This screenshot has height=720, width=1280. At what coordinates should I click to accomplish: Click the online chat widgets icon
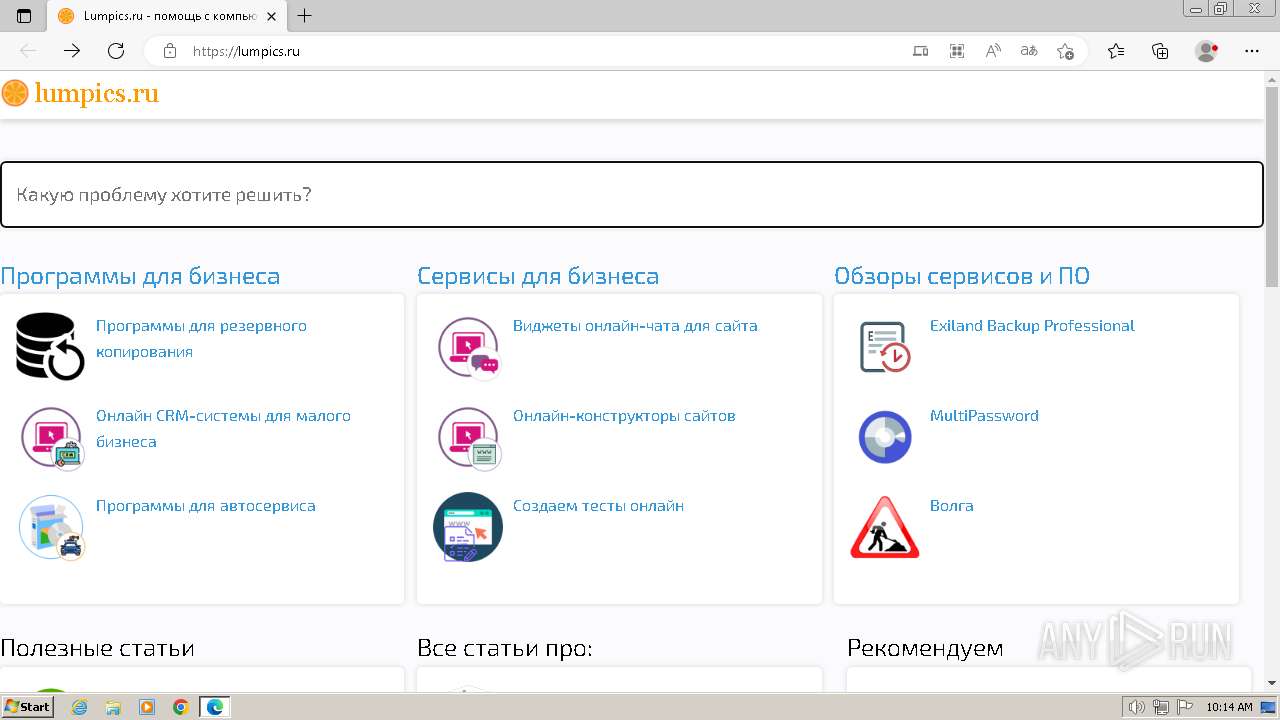click(x=468, y=348)
